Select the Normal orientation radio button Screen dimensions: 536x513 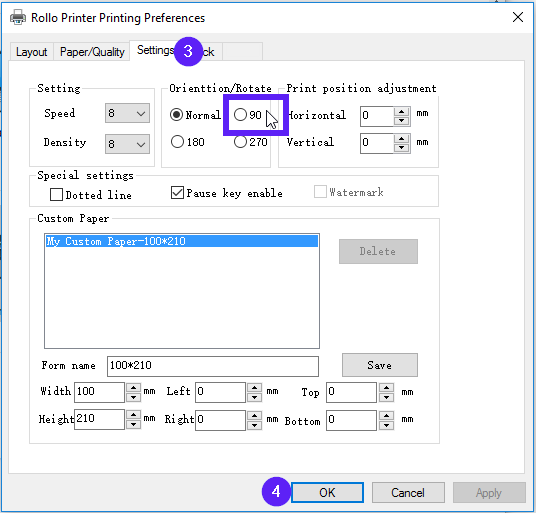[195, 115]
